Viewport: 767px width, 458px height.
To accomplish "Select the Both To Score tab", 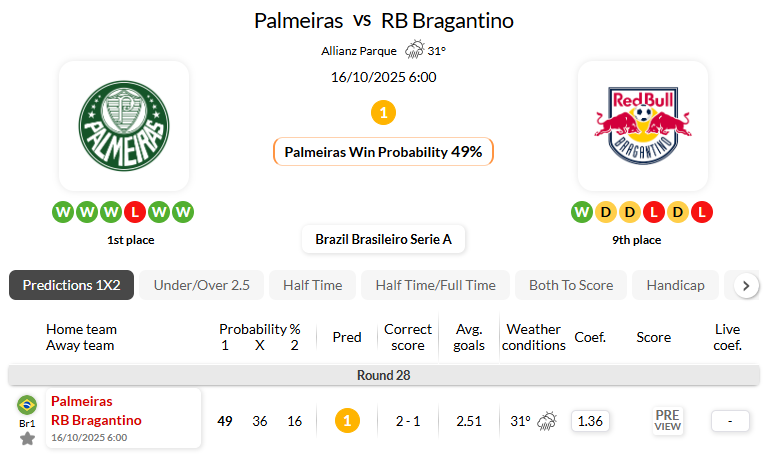I will coord(571,285).
